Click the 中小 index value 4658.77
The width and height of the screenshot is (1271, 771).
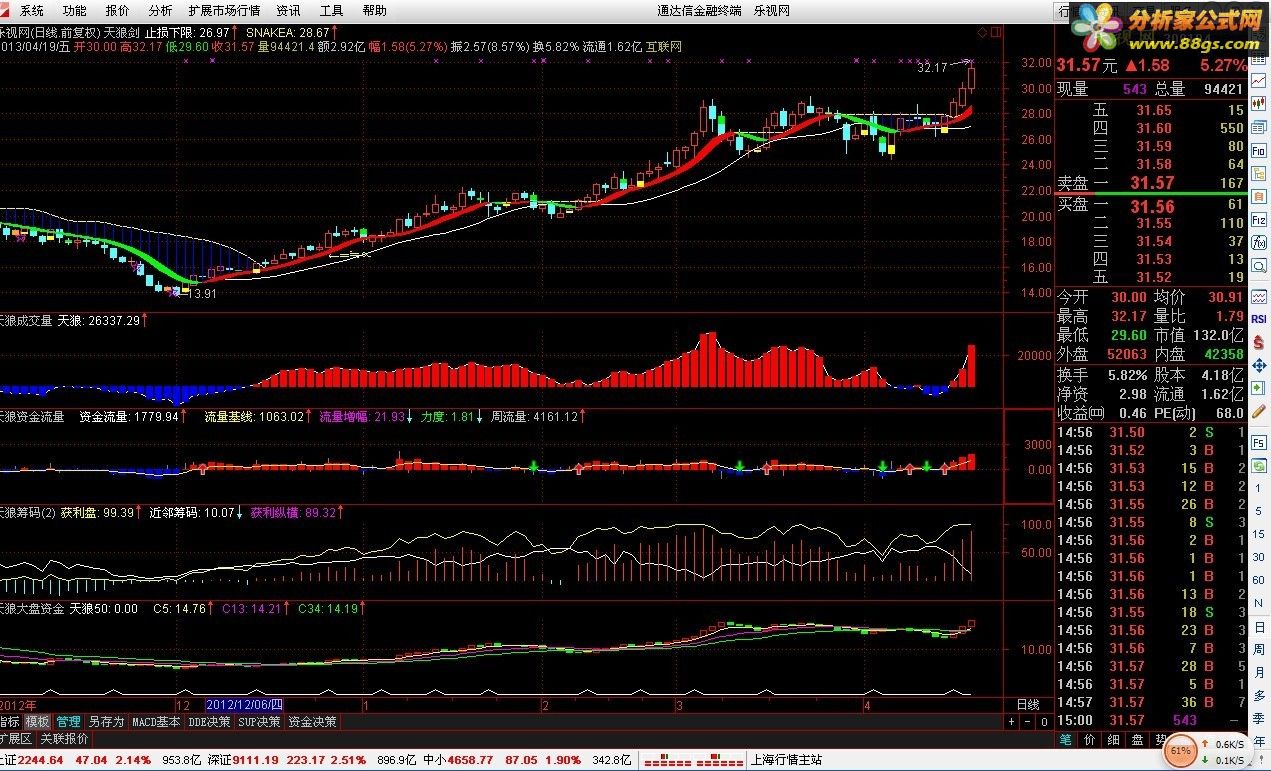point(470,760)
